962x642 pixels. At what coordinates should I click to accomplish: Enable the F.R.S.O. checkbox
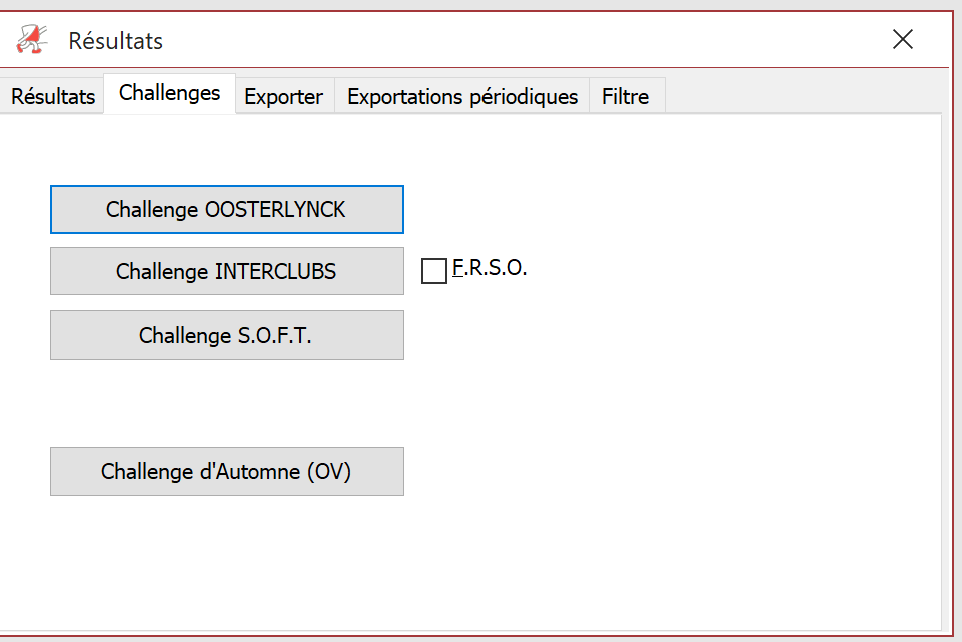click(x=434, y=271)
